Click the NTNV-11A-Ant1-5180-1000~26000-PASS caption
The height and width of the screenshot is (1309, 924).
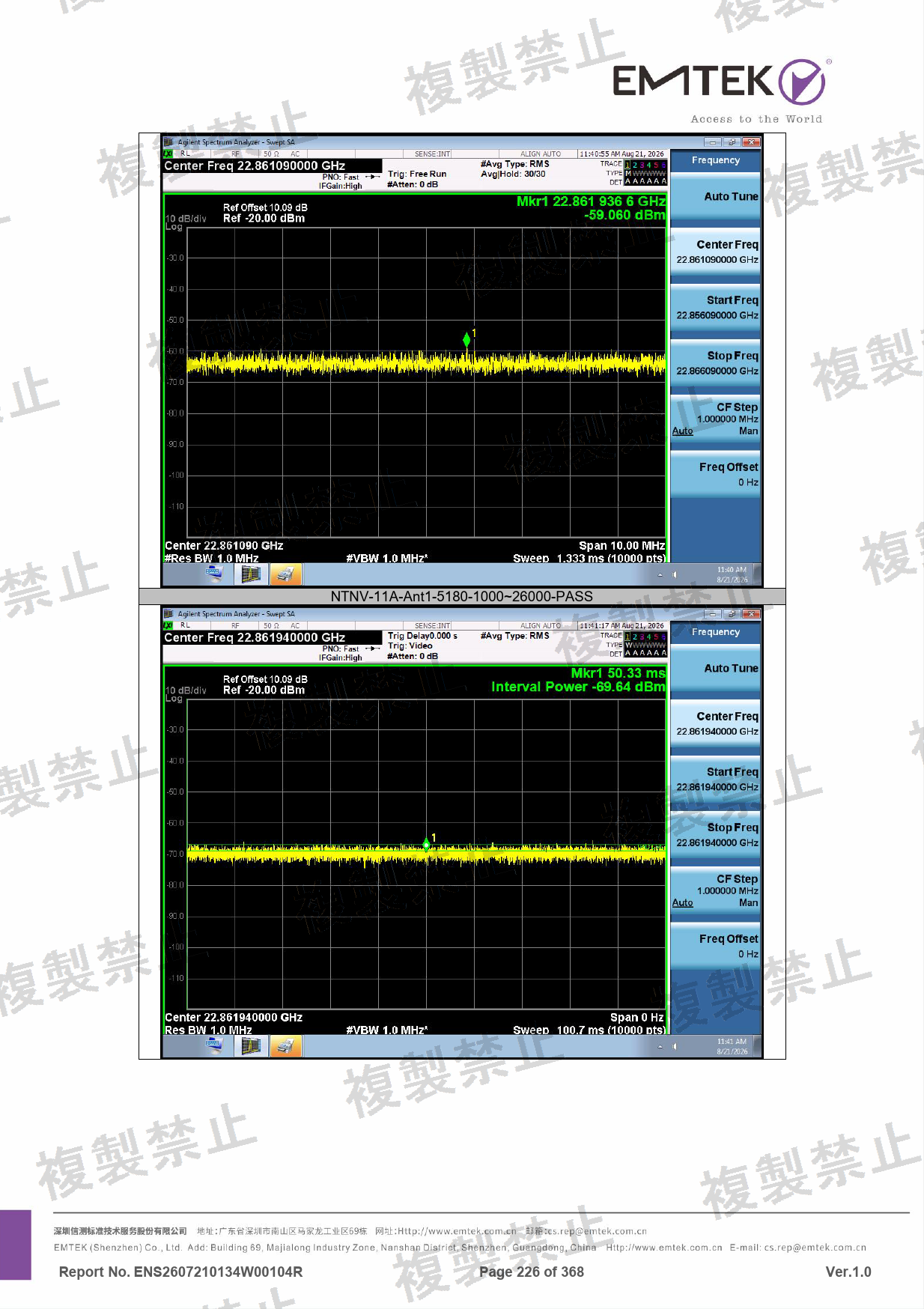pos(462,596)
